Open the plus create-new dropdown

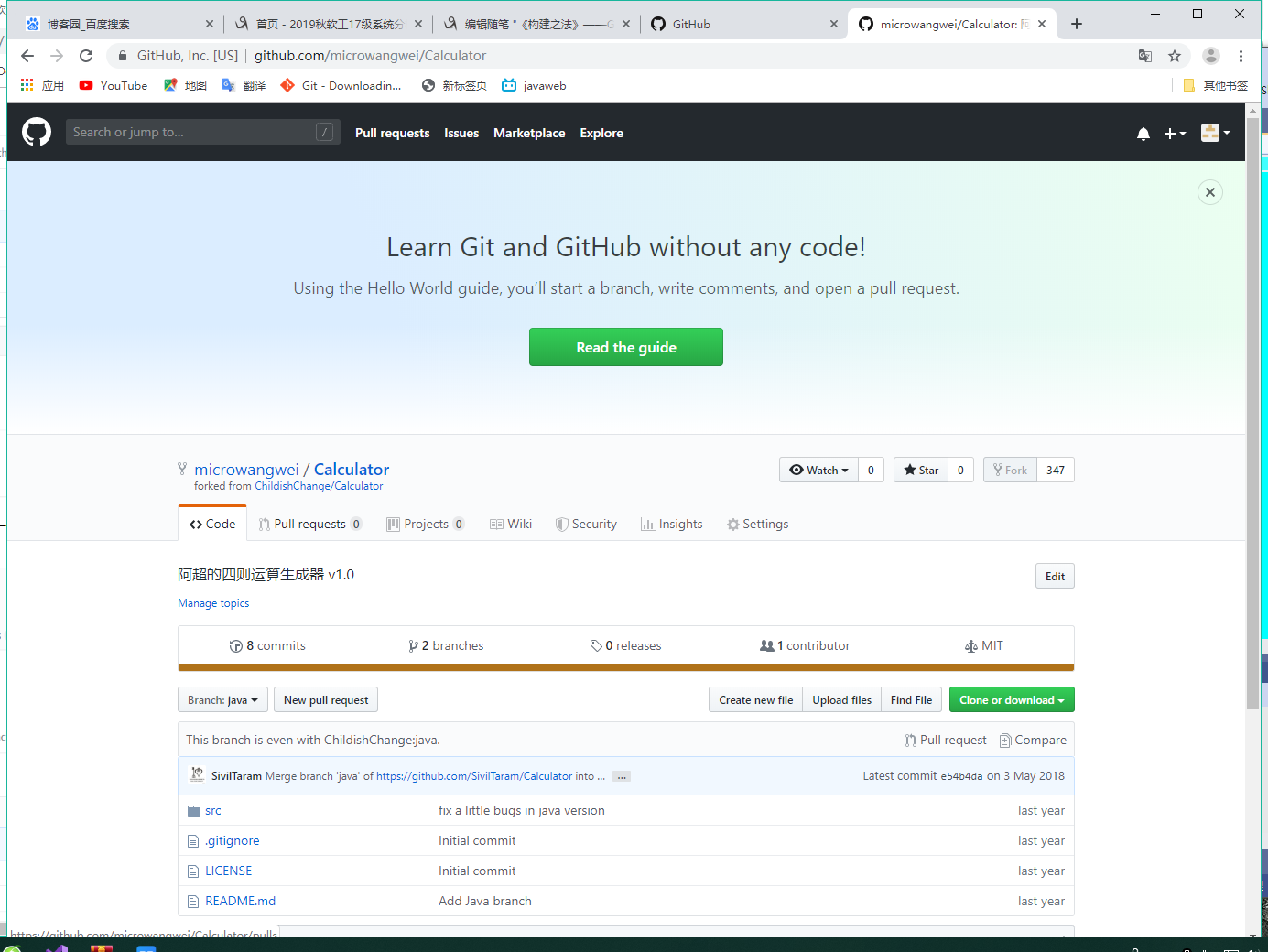[x=1175, y=134]
